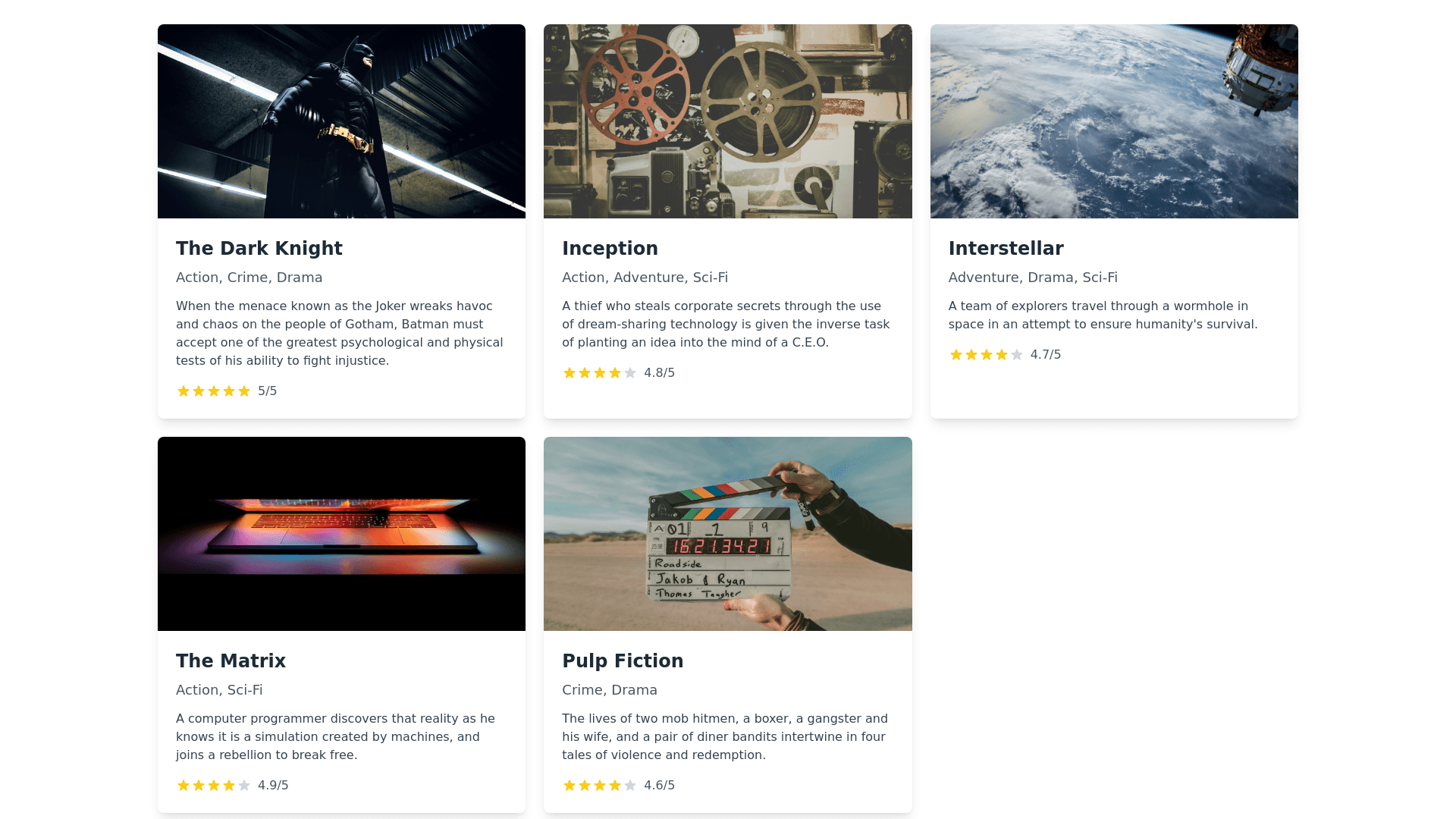Open the glowing laptop image for The Matrix
Screen dimensions: 1456x819
(341, 534)
